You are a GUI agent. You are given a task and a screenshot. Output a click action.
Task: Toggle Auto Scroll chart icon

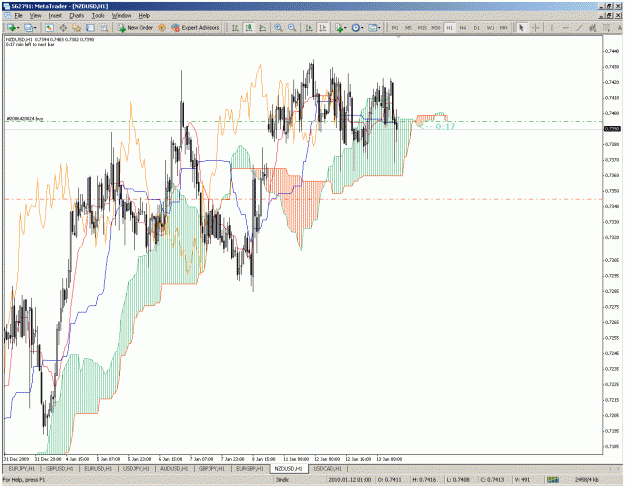[x=309, y=28]
